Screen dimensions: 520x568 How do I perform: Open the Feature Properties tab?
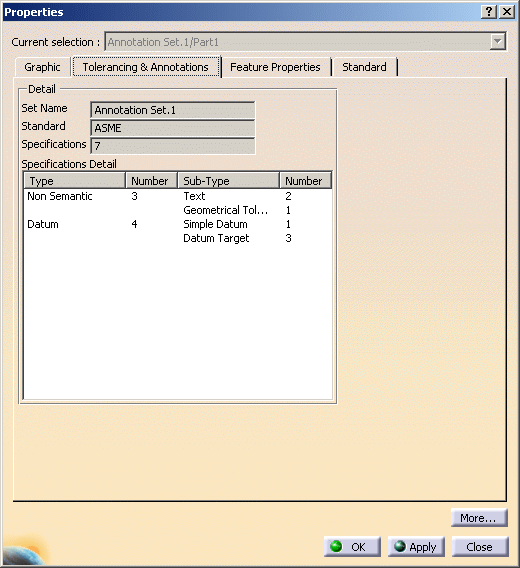(x=275, y=67)
